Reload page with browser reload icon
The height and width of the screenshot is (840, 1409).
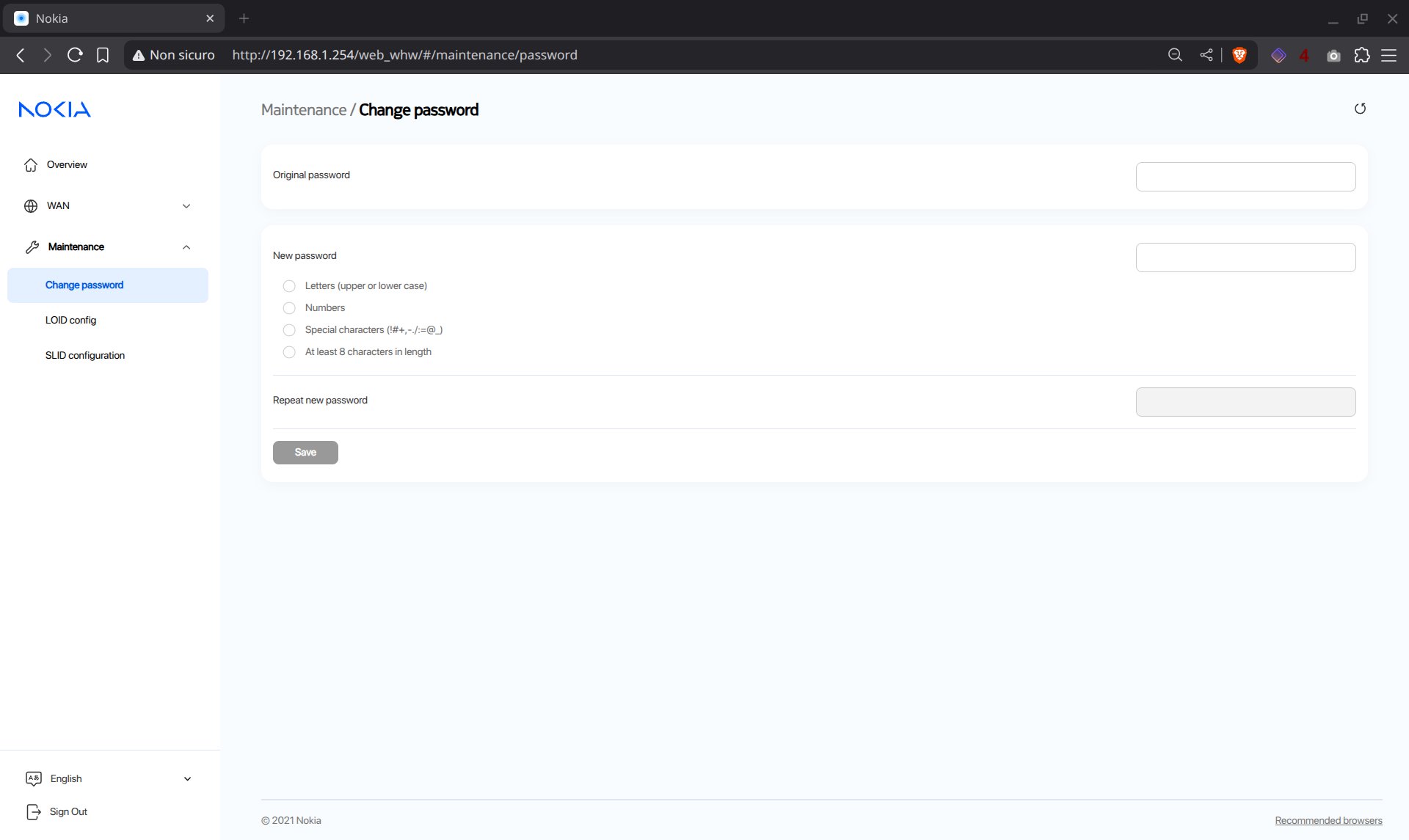pyautogui.click(x=75, y=55)
